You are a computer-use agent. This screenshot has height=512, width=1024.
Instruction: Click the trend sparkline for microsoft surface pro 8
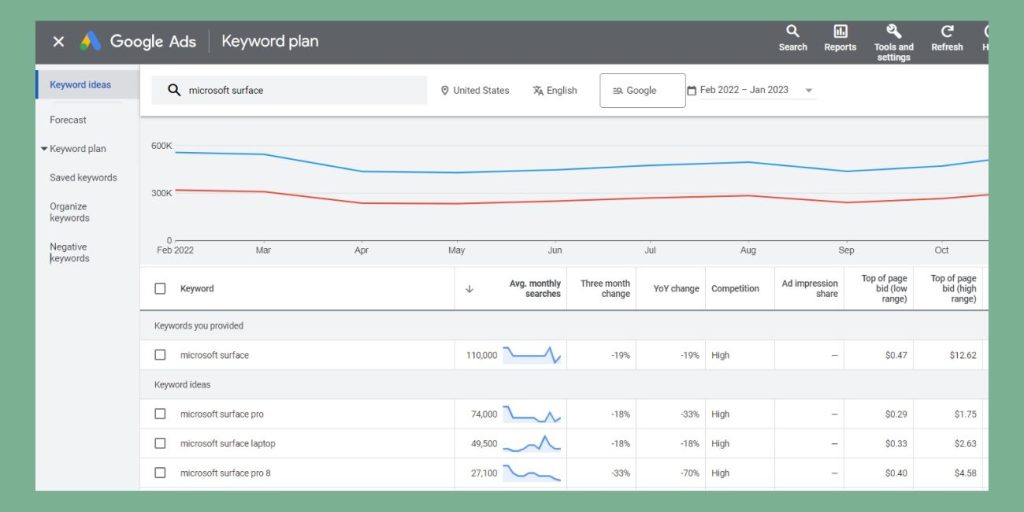[x=532, y=473]
